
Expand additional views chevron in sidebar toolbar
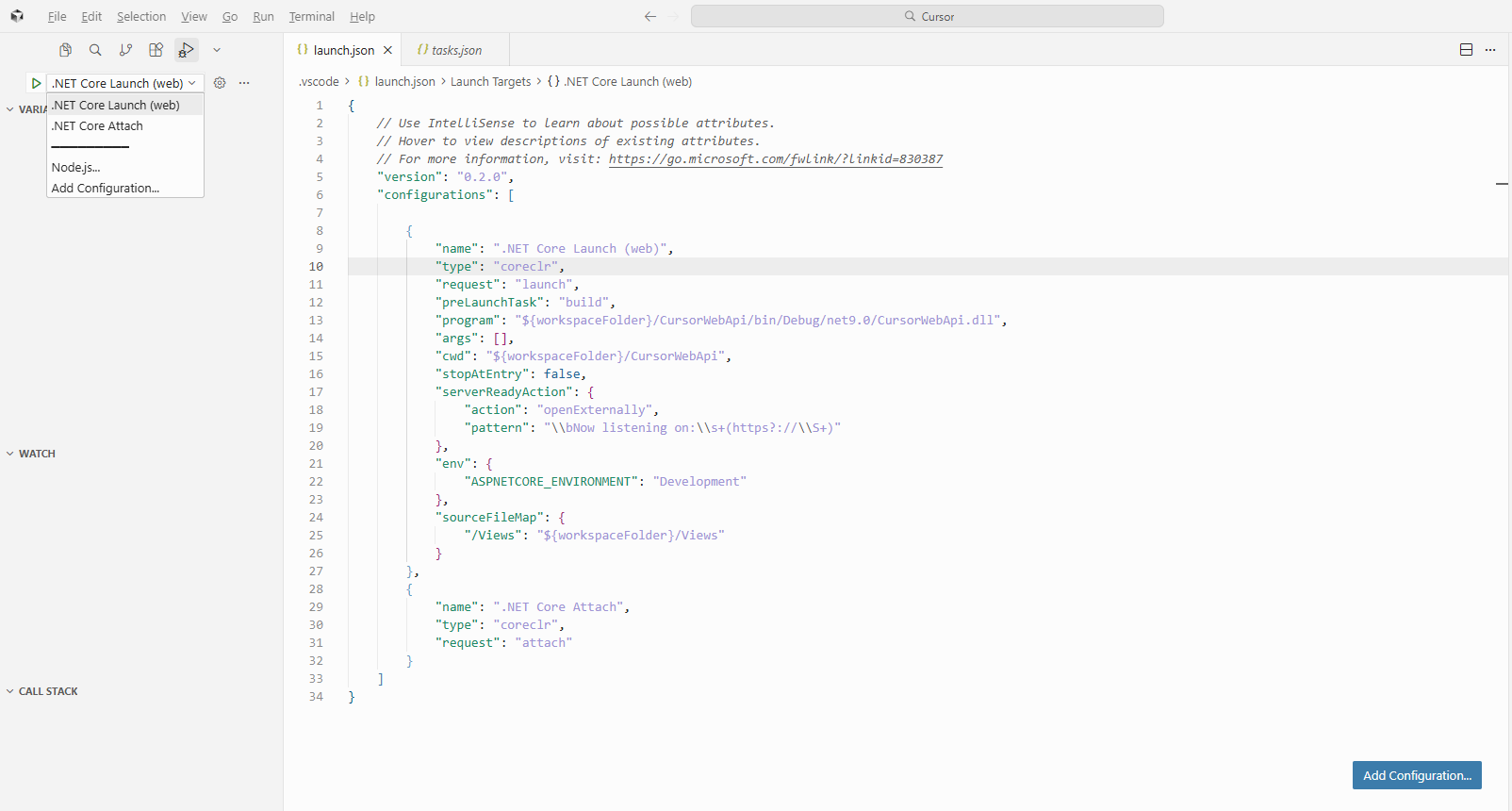pos(217,50)
